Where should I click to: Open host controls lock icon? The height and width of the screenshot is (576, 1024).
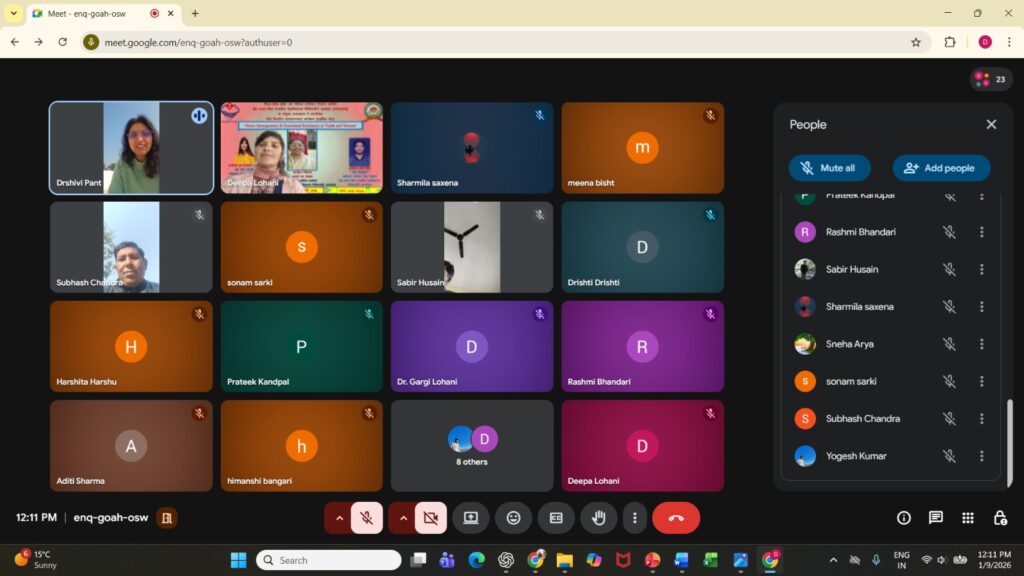1000,518
